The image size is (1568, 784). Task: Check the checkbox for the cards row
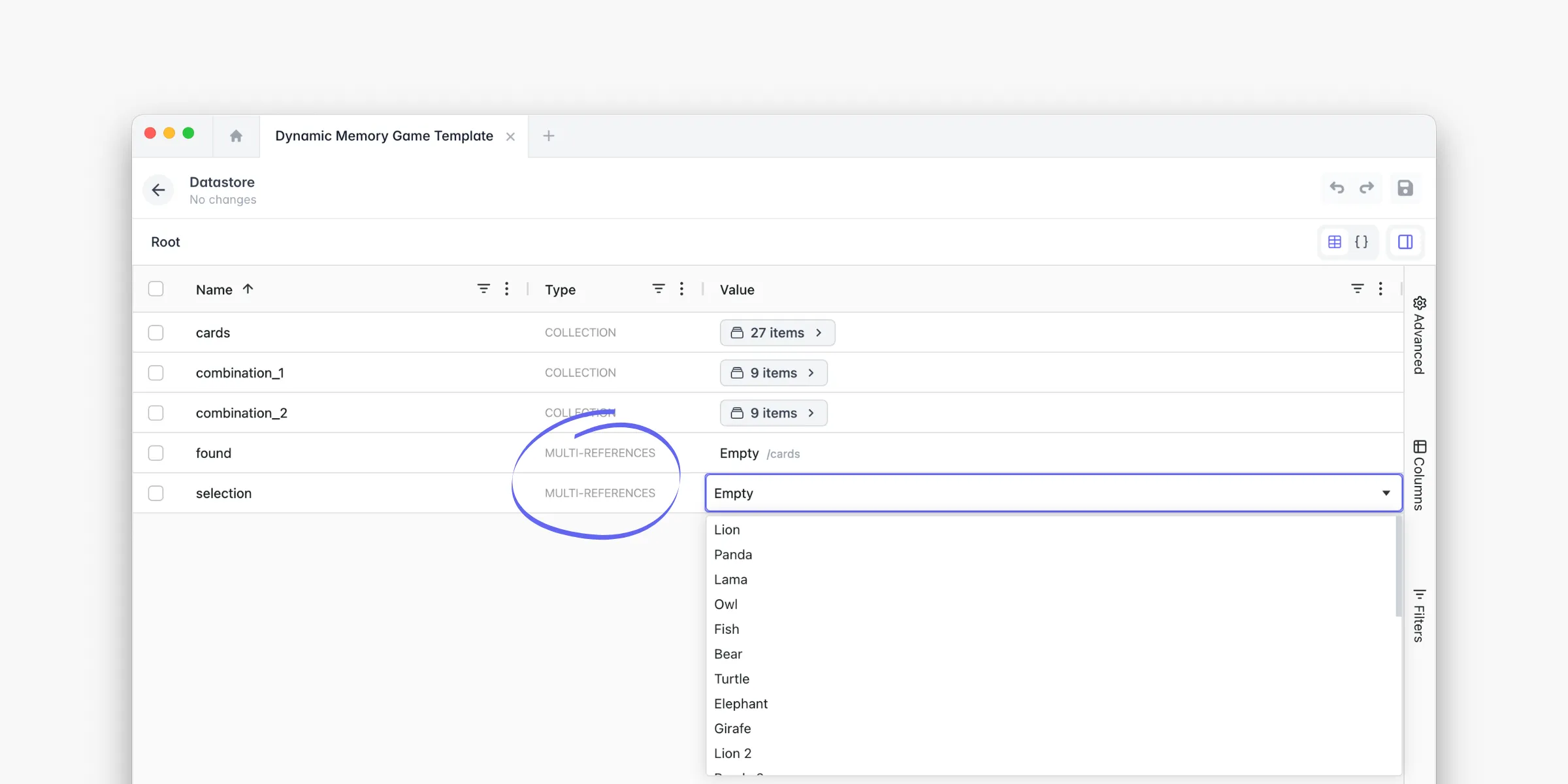(156, 333)
